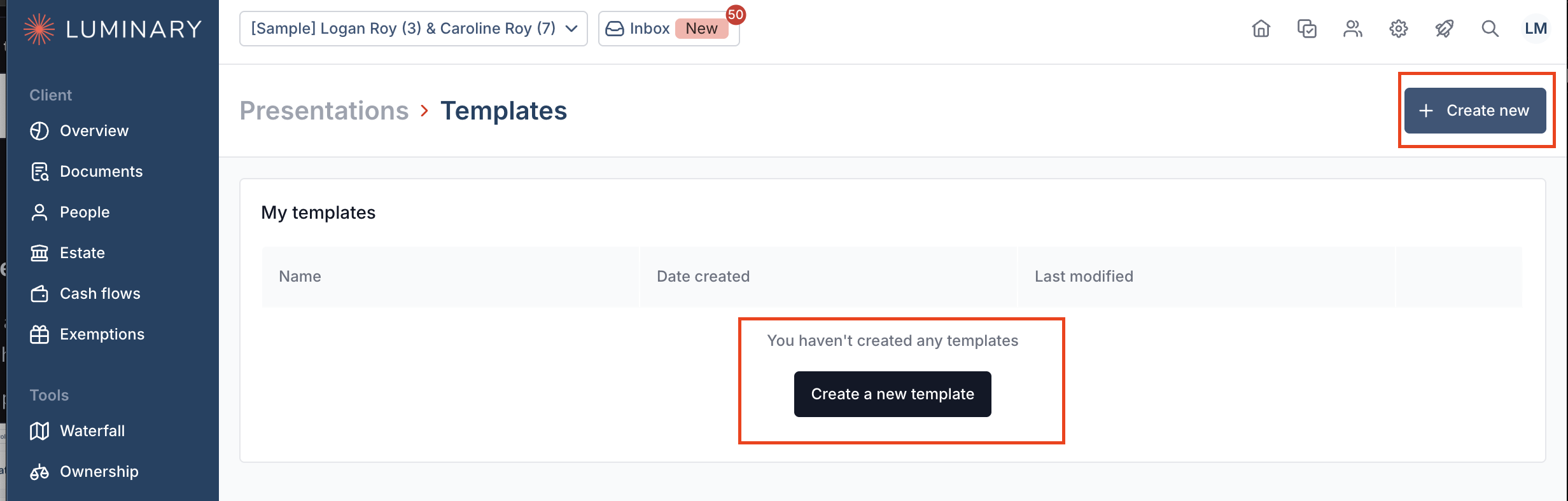This screenshot has height=501, width=1568.
Task: Select Exemptions in the sidebar
Action: (x=102, y=334)
